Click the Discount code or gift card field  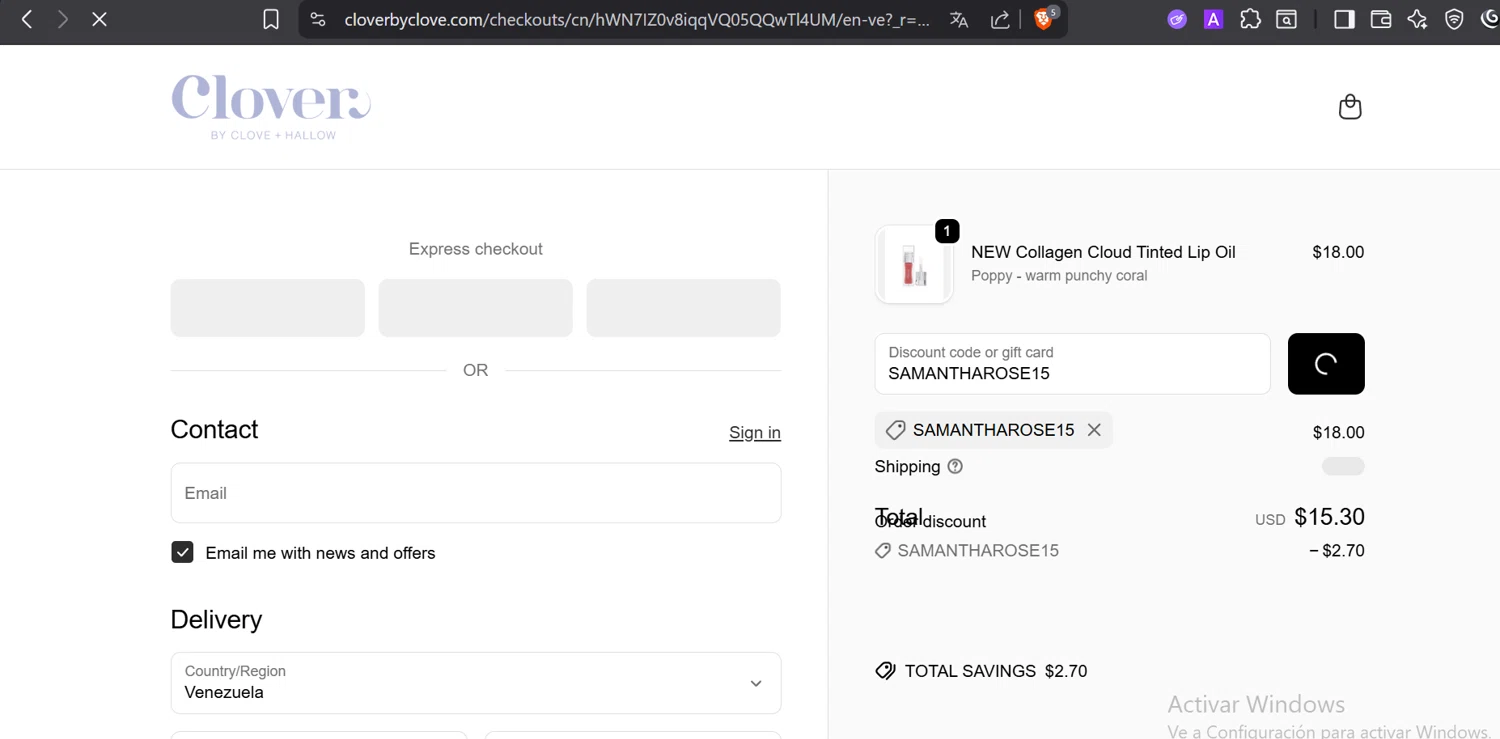pyautogui.click(x=1072, y=364)
